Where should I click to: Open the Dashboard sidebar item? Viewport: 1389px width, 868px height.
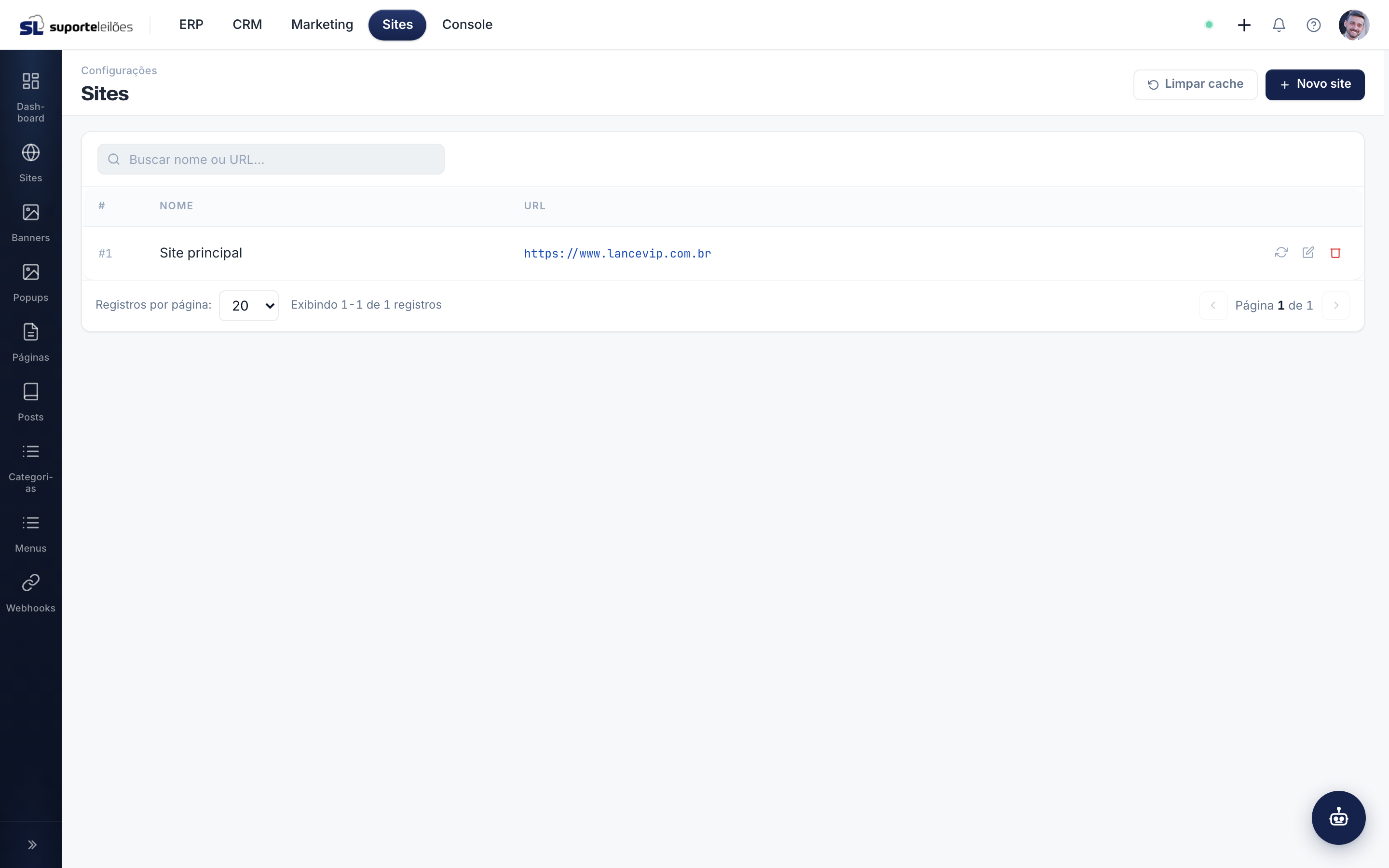click(x=30, y=96)
